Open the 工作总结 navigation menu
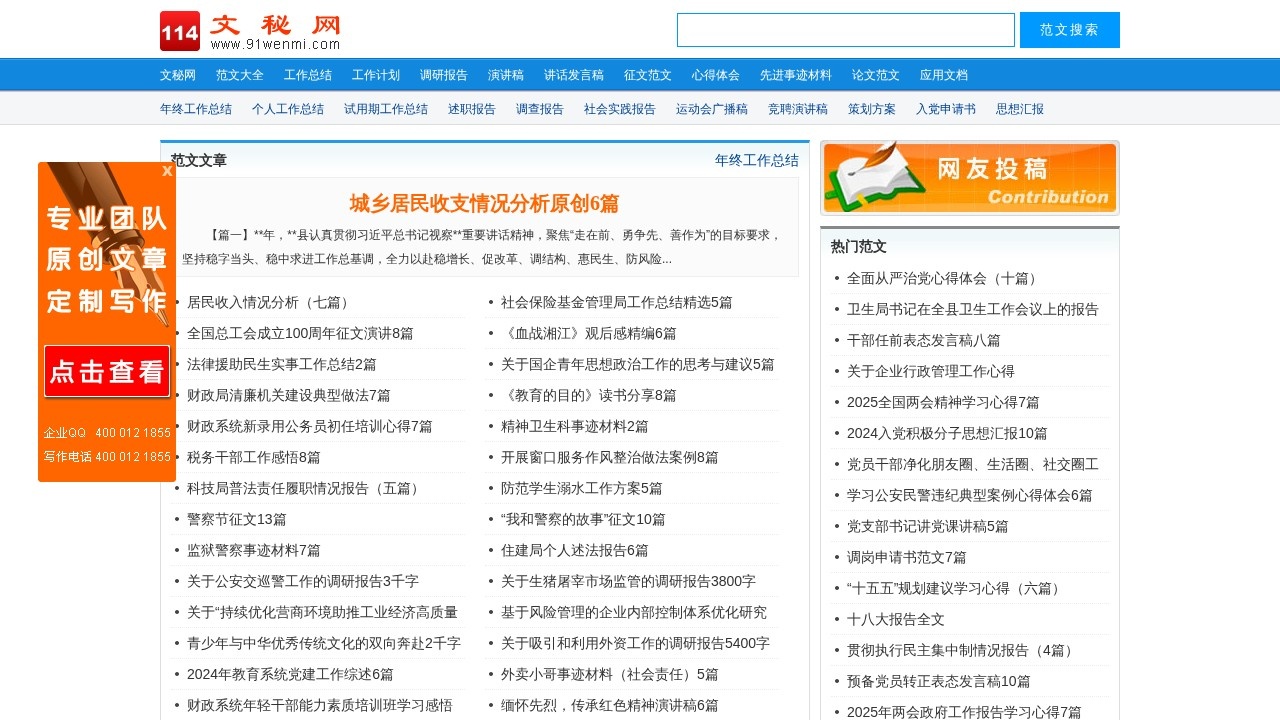Image resolution: width=1280 pixels, height=720 pixels. [x=307, y=74]
